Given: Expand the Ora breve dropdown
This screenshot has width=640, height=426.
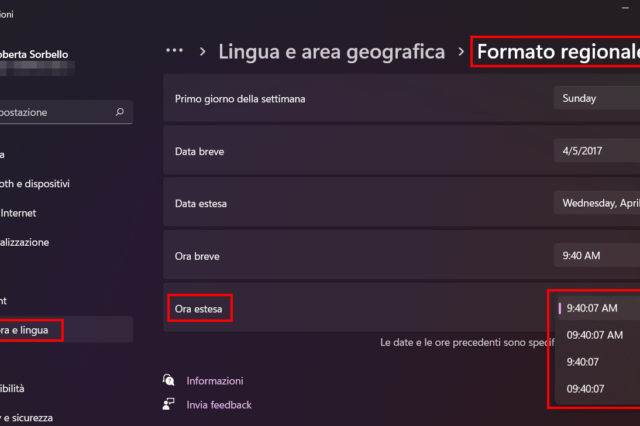Looking at the screenshot, I should point(597,256).
